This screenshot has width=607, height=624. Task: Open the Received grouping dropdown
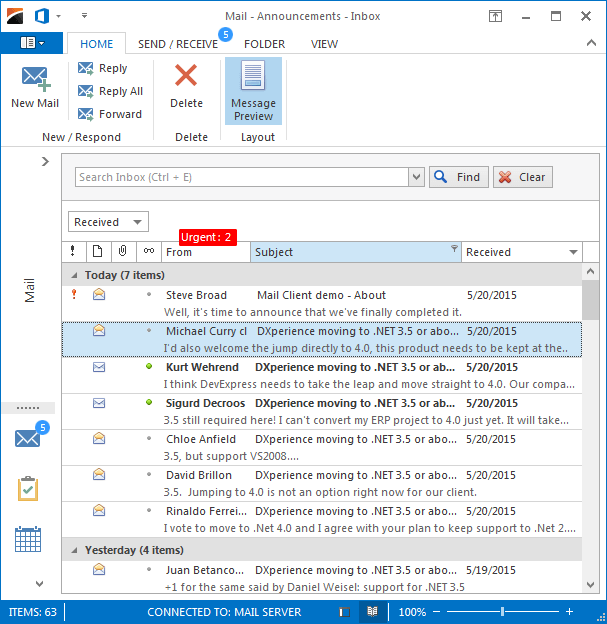click(108, 222)
